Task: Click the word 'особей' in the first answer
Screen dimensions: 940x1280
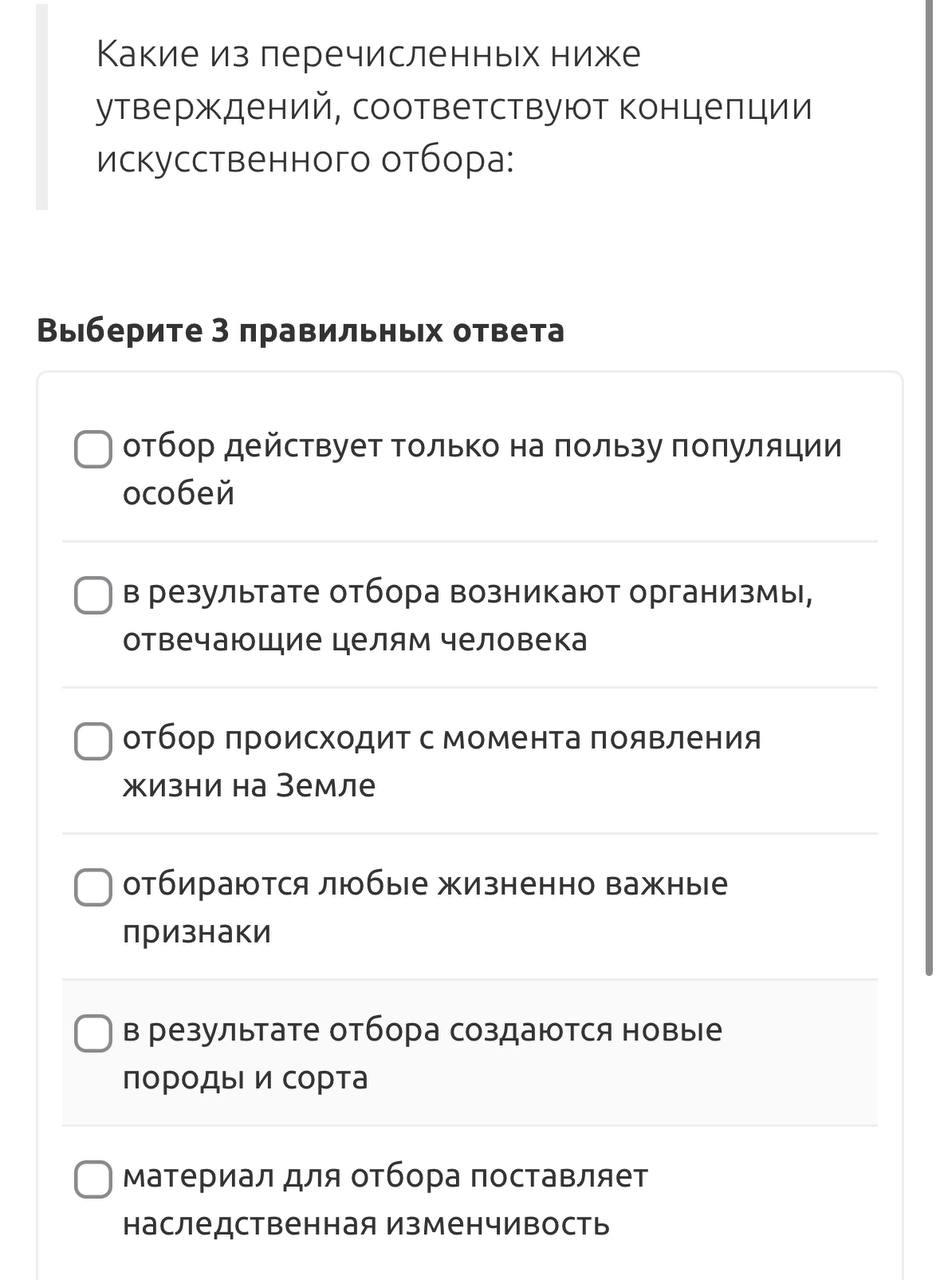Action: (179, 493)
